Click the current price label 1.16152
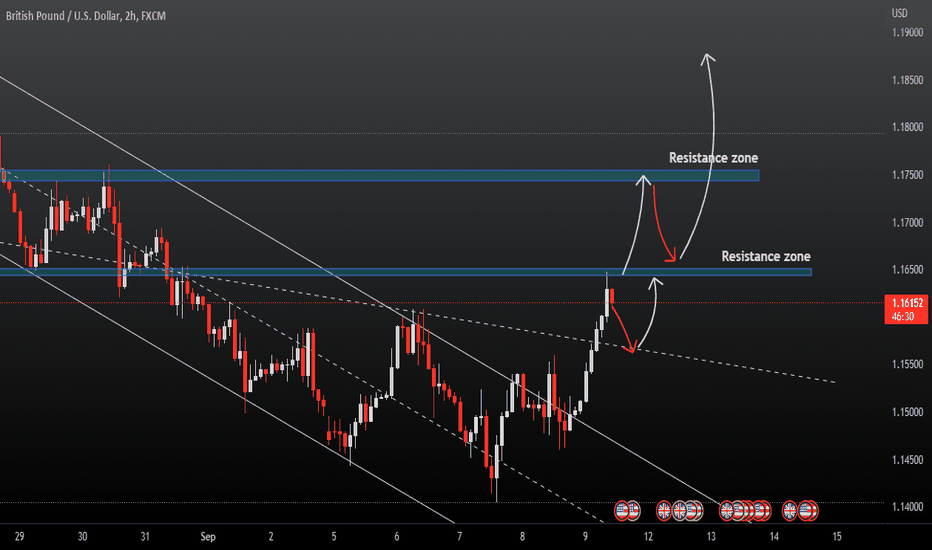 click(x=906, y=303)
